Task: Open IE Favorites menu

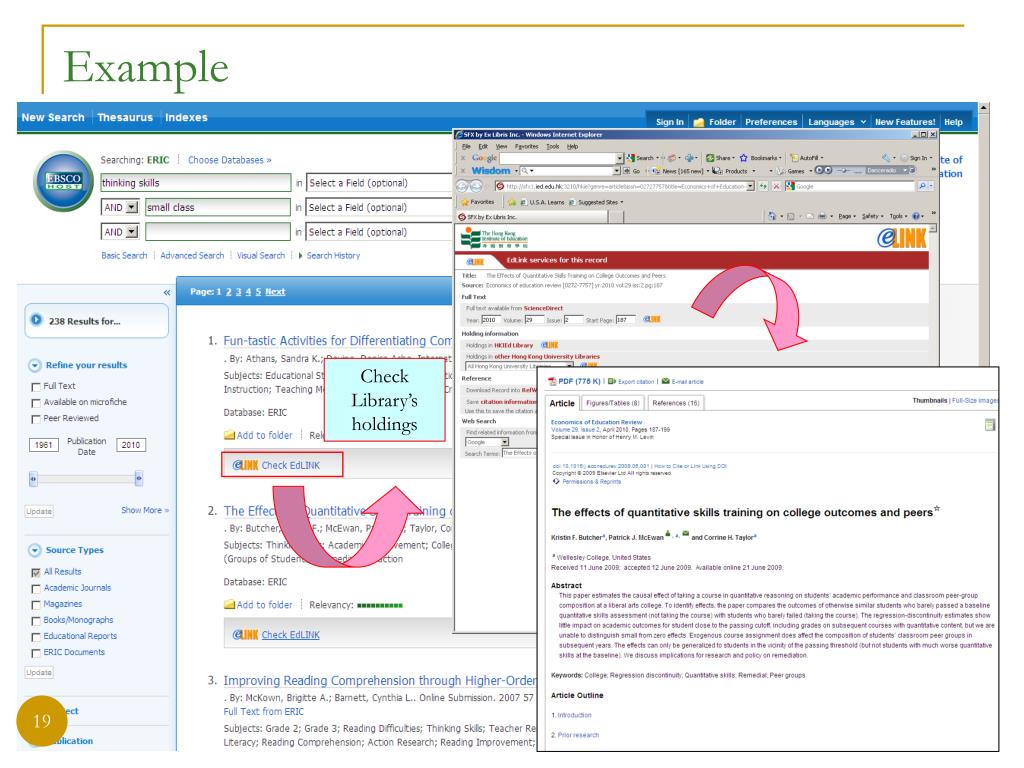Action: [526, 146]
